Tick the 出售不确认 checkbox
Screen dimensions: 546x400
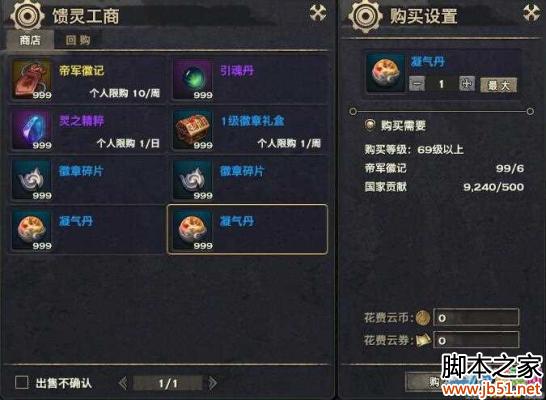click(x=22, y=383)
